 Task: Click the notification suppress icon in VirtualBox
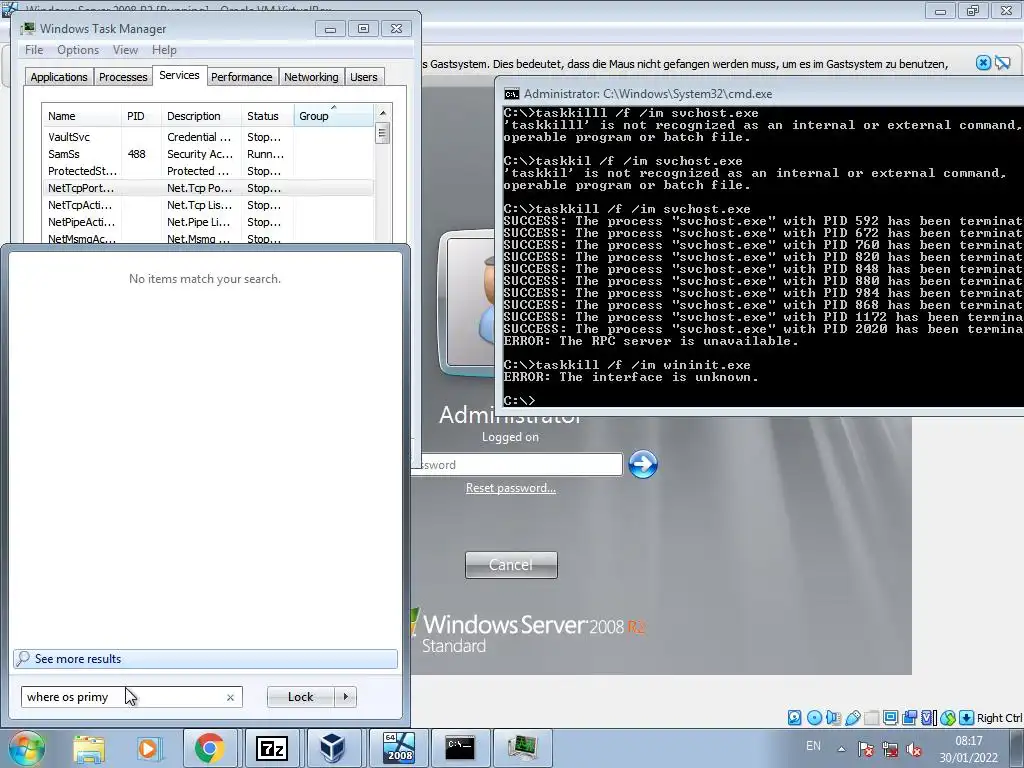click(1002, 63)
